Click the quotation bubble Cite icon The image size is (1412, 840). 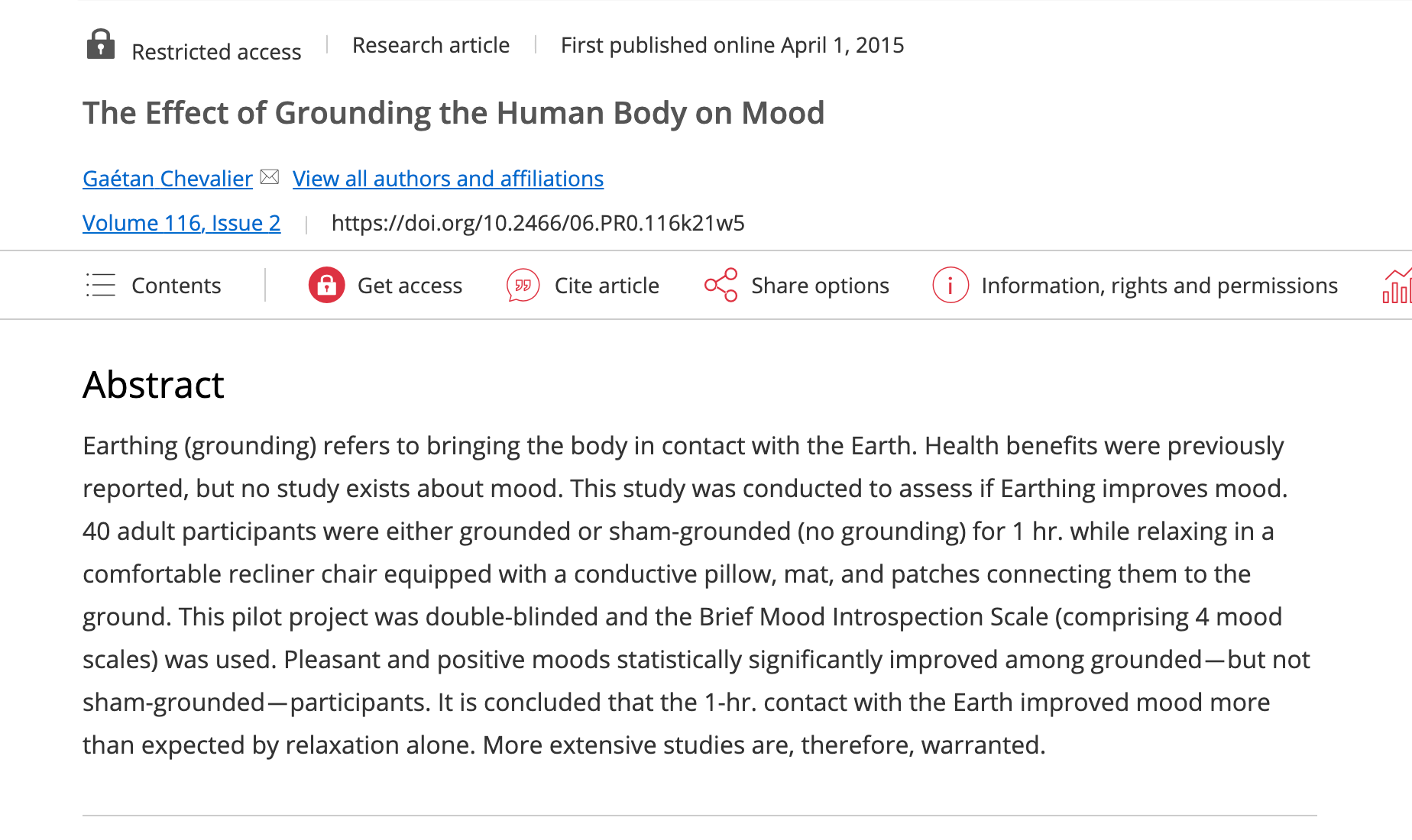point(523,285)
